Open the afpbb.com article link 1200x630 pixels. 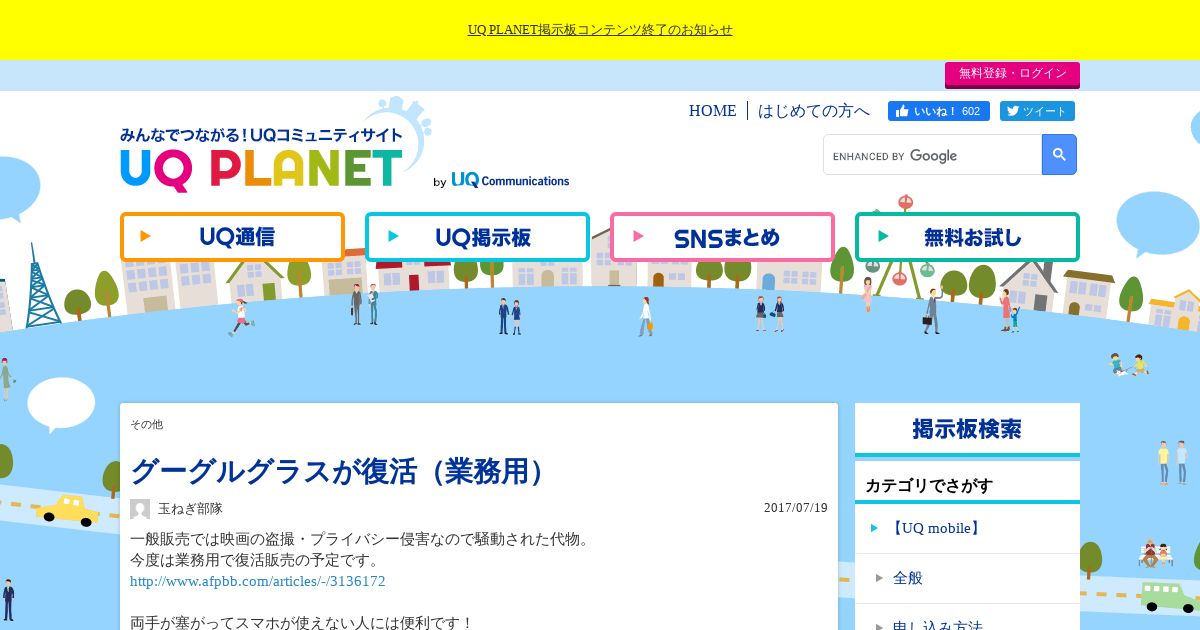(257, 581)
